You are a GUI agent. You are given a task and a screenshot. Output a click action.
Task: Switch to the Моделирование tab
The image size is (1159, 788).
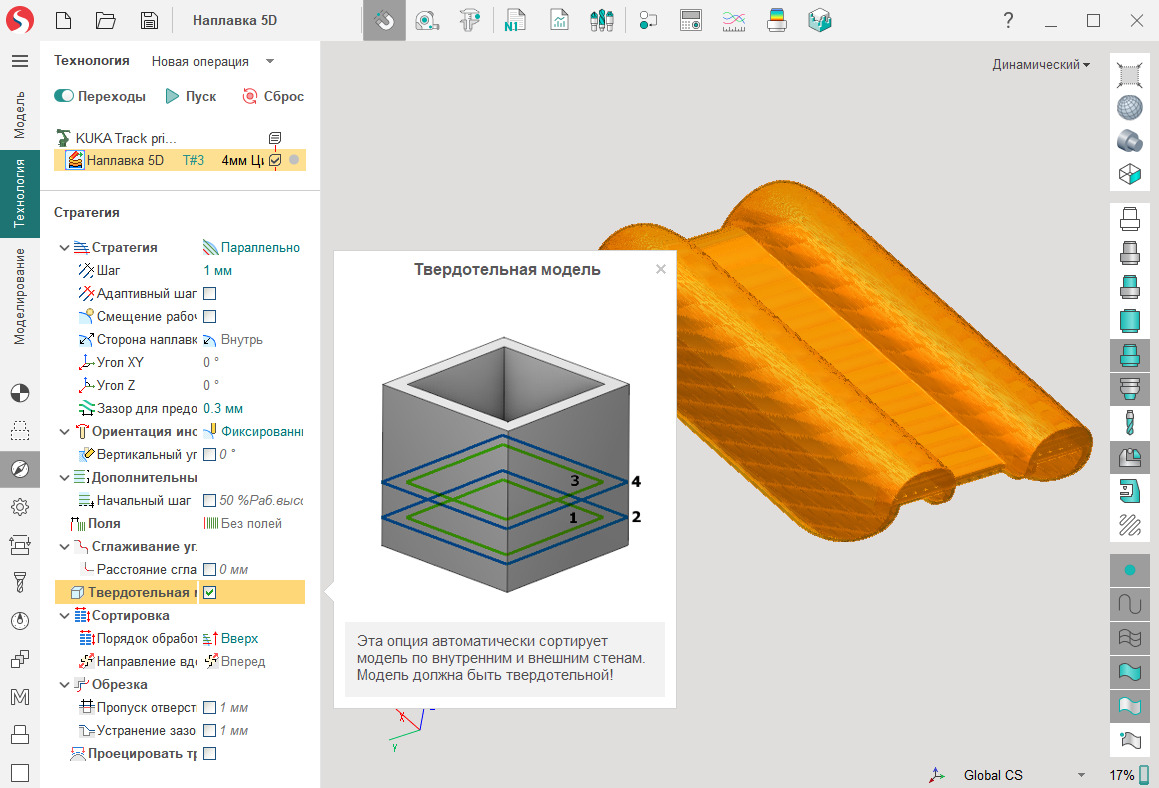[19, 298]
